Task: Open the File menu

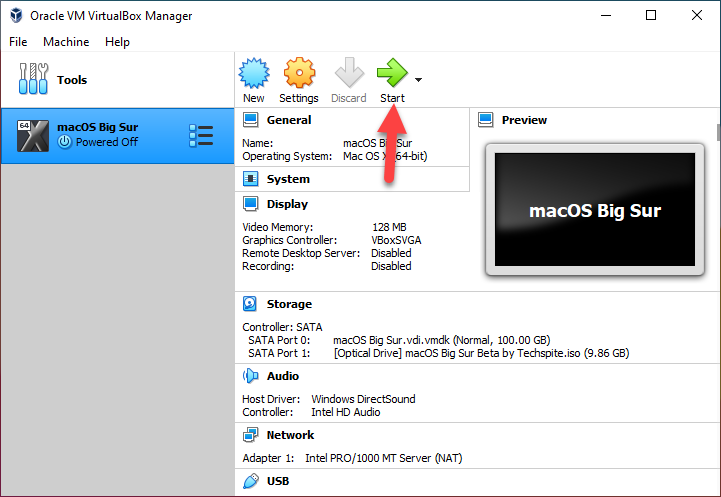Action: pyautogui.click(x=18, y=42)
